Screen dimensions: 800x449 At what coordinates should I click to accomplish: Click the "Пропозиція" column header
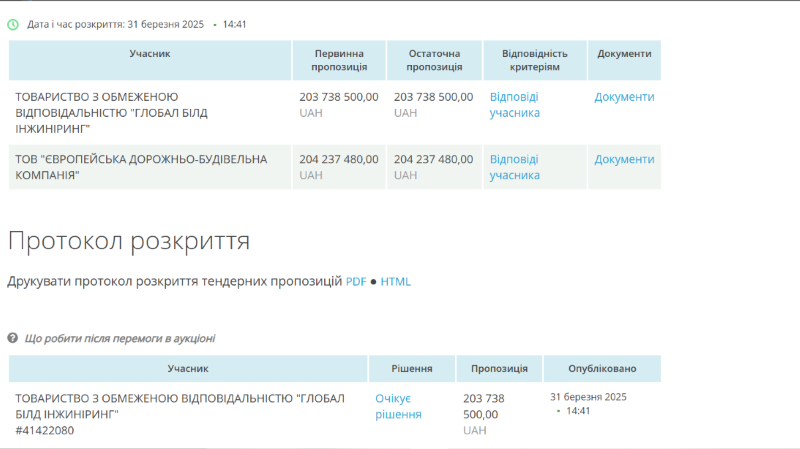point(499,368)
